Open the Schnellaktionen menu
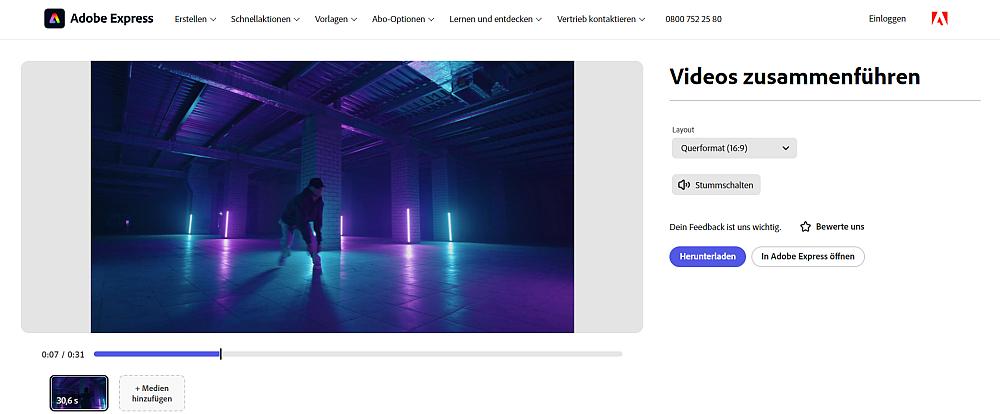Screen dimensions: 1000x414 tap(265, 19)
